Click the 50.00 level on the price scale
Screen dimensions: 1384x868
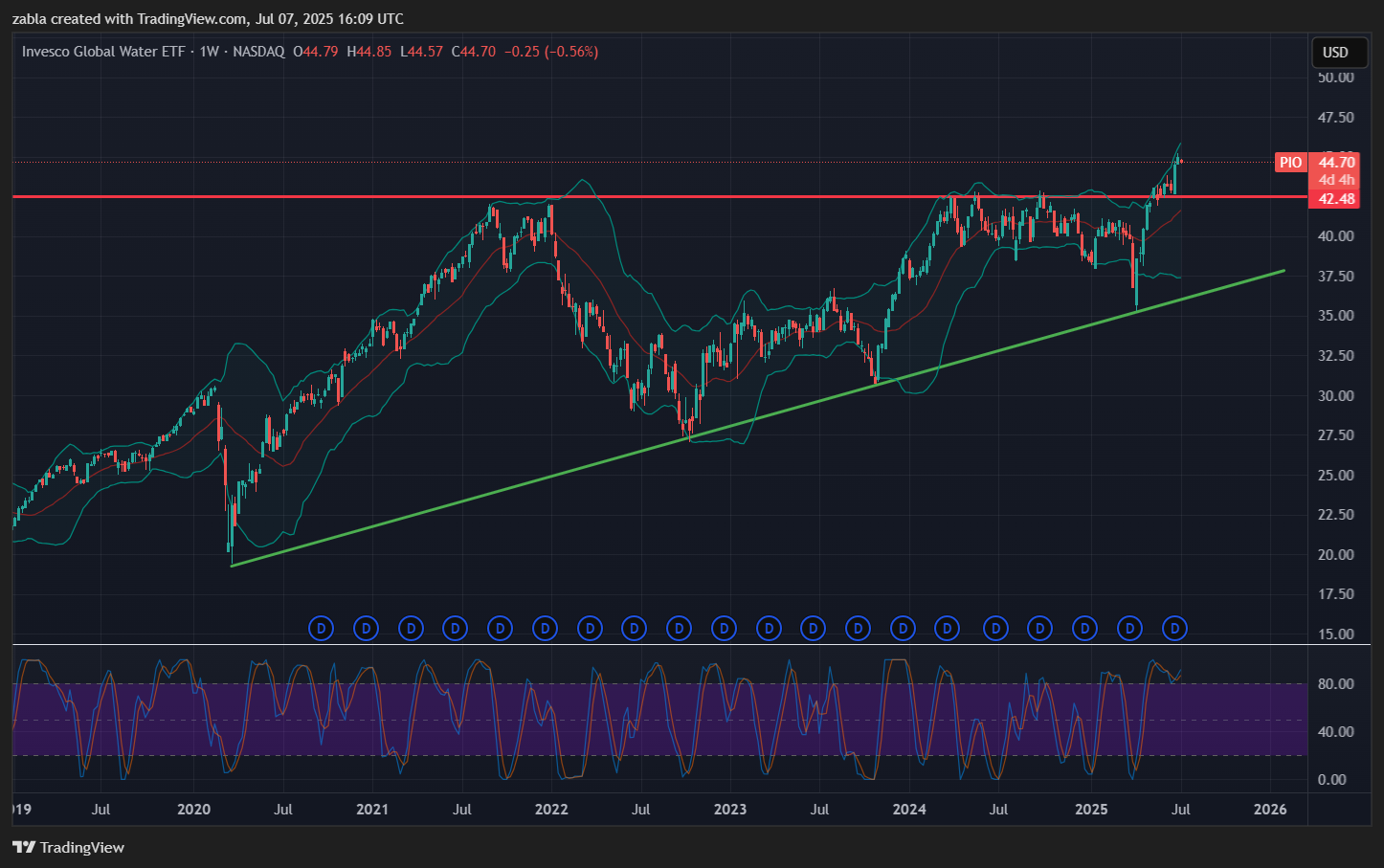pos(1335,78)
